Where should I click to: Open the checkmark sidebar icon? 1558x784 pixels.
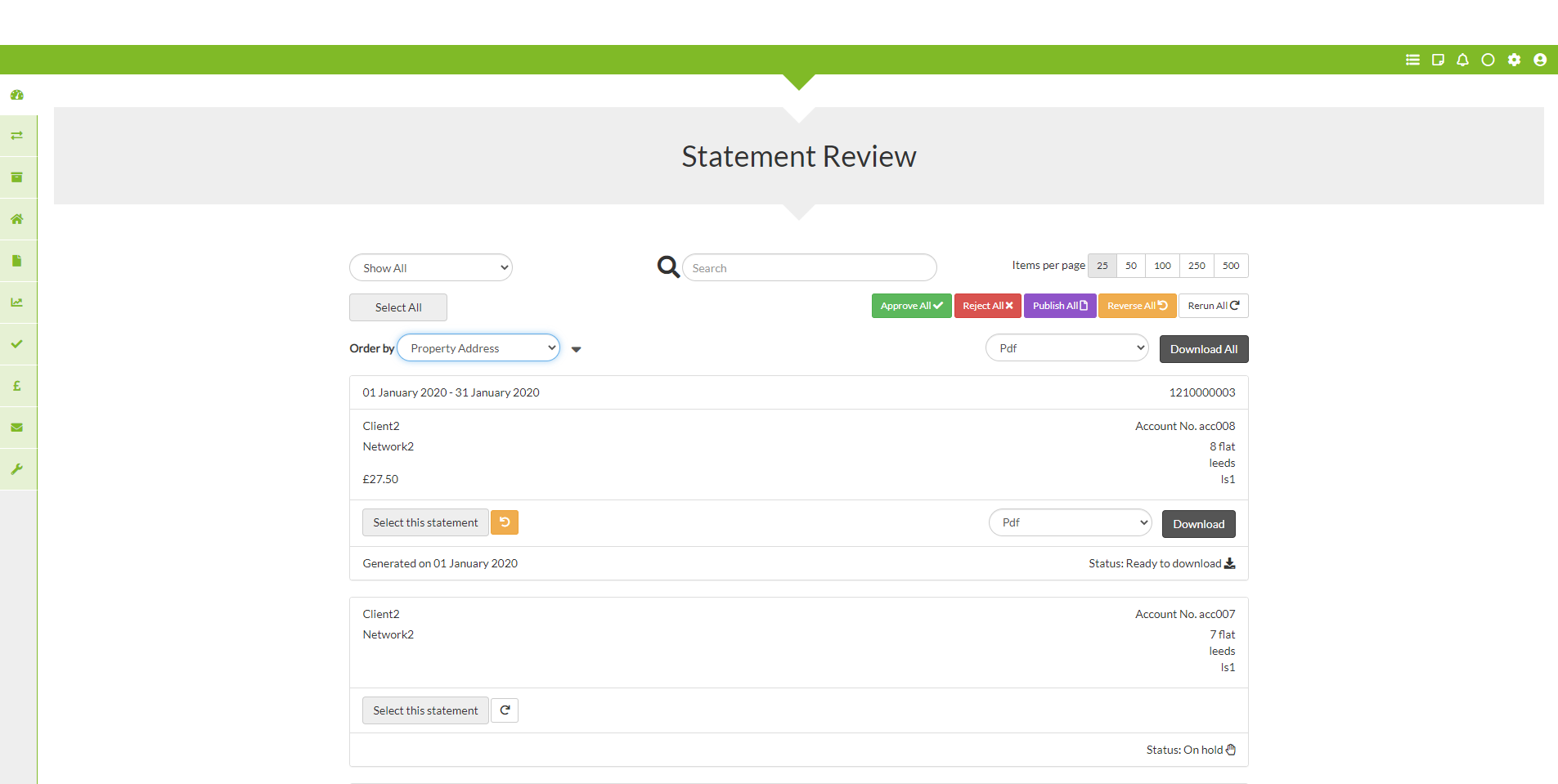[17, 344]
